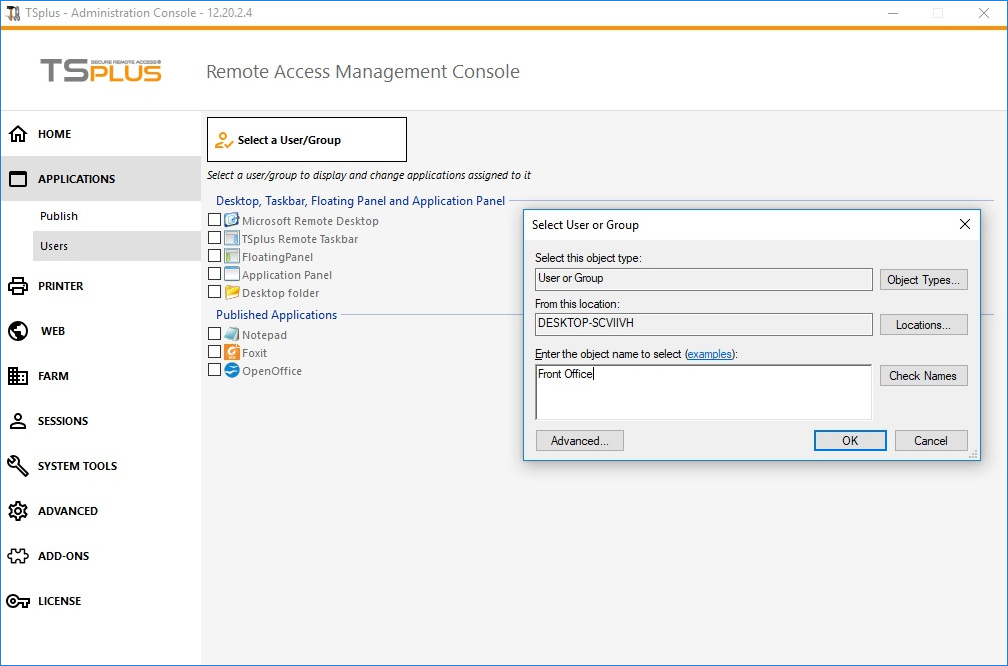Click the Sessions person icon
1008x666 pixels.
click(x=18, y=421)
